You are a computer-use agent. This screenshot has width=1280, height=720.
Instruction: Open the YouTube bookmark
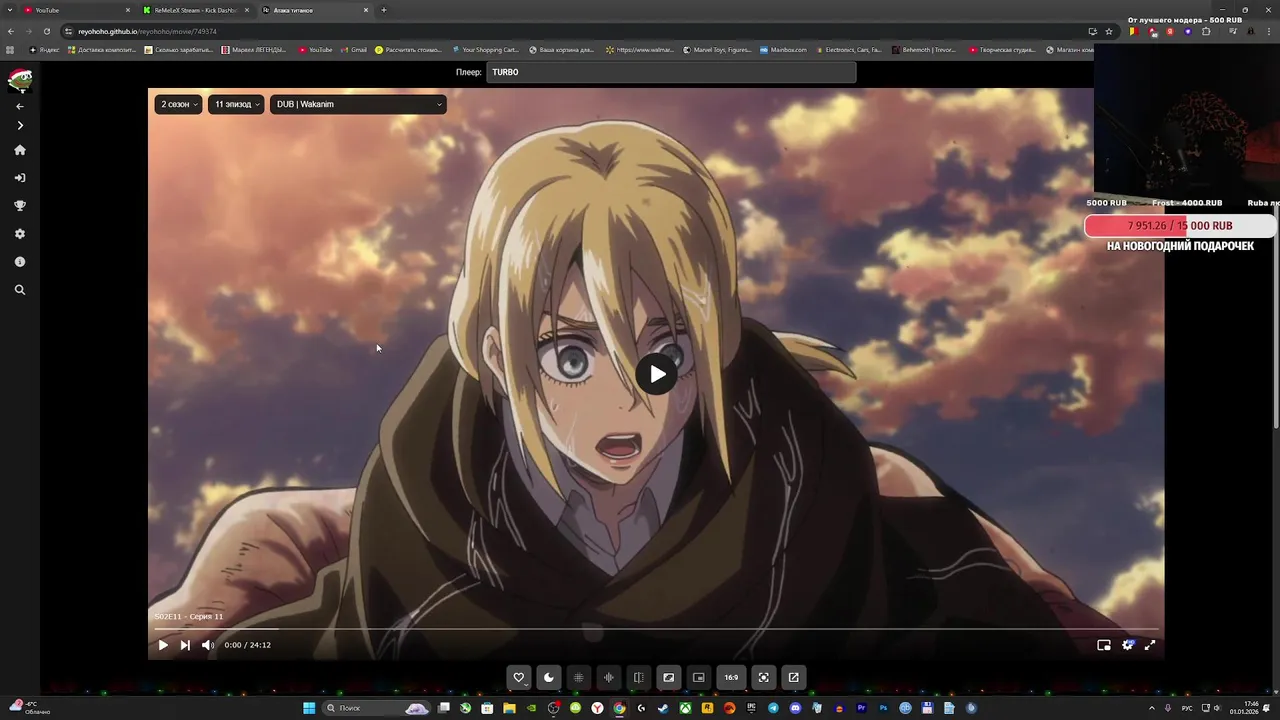[x=315, y=49]
